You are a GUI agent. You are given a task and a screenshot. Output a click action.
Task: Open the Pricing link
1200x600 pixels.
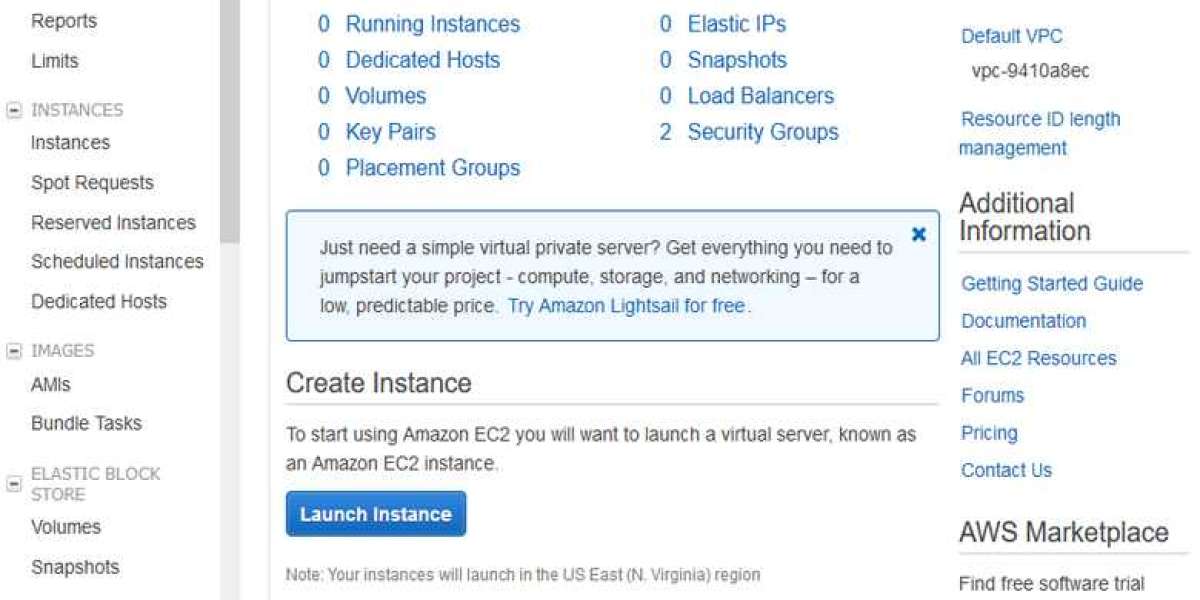989,433
